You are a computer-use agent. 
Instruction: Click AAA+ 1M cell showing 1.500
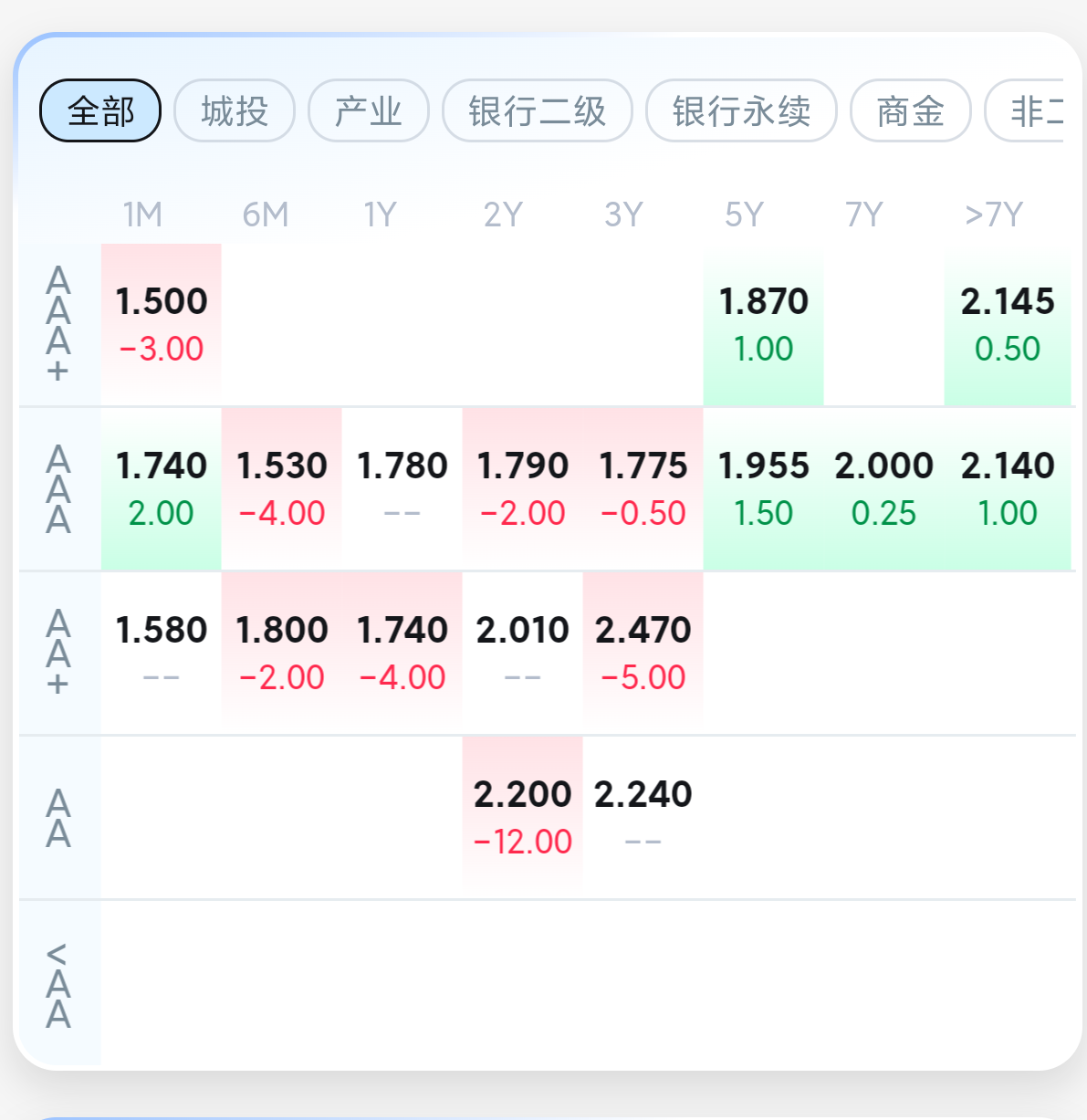pyautogui.click(x=162, y=324)
